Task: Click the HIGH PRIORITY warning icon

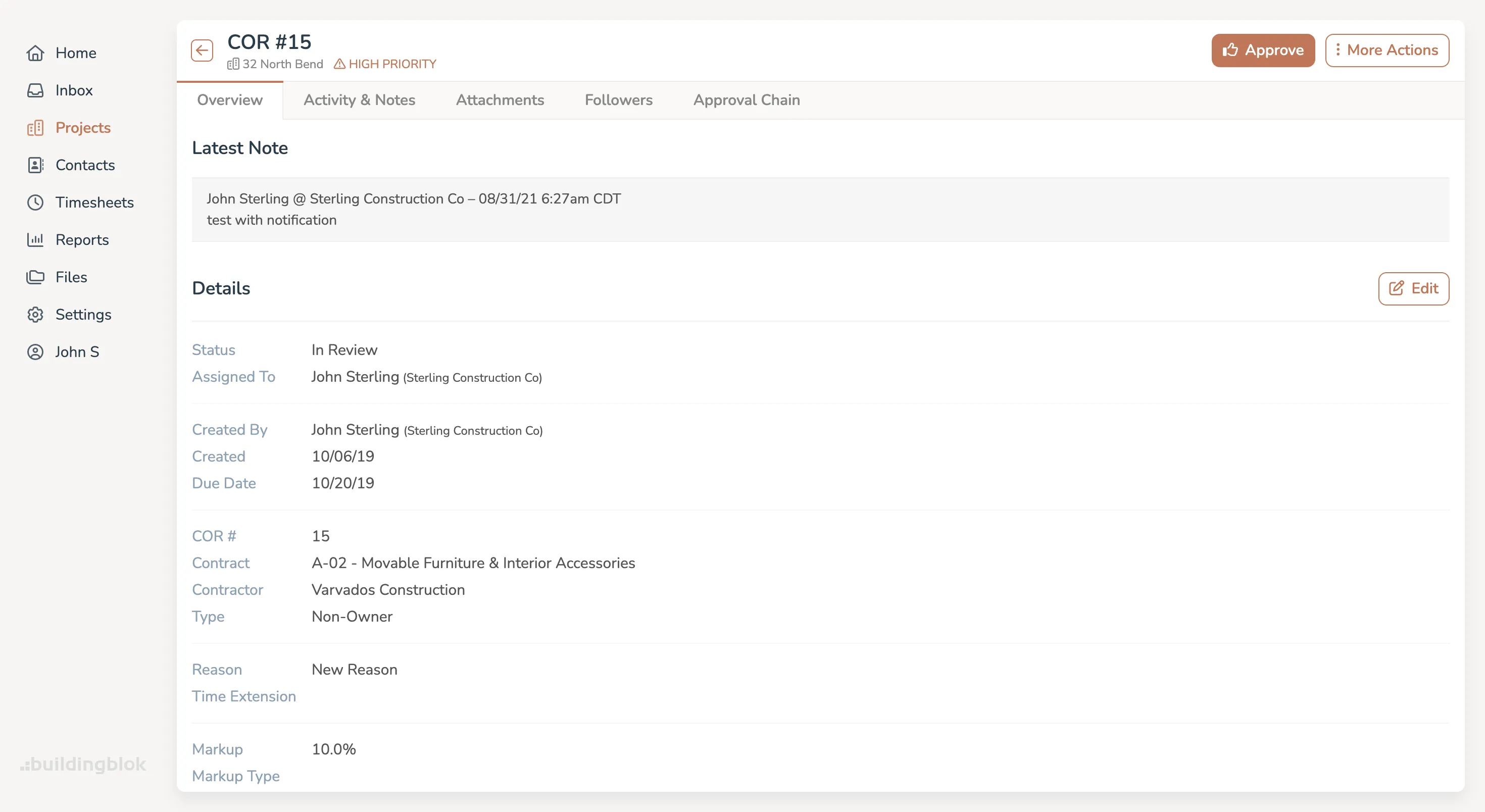Action: point(339,64)
